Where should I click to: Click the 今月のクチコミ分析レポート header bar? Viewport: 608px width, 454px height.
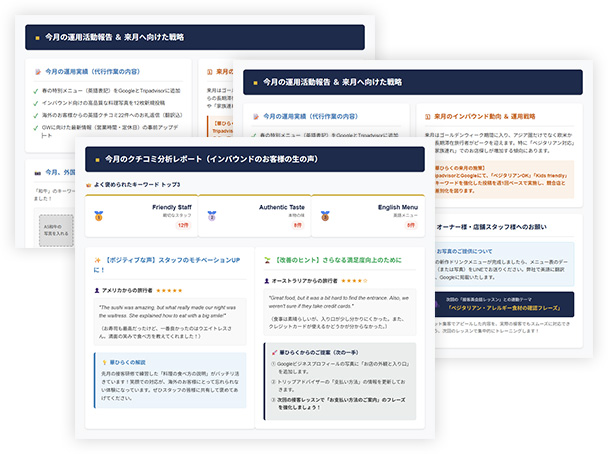[x=255, y=159]
